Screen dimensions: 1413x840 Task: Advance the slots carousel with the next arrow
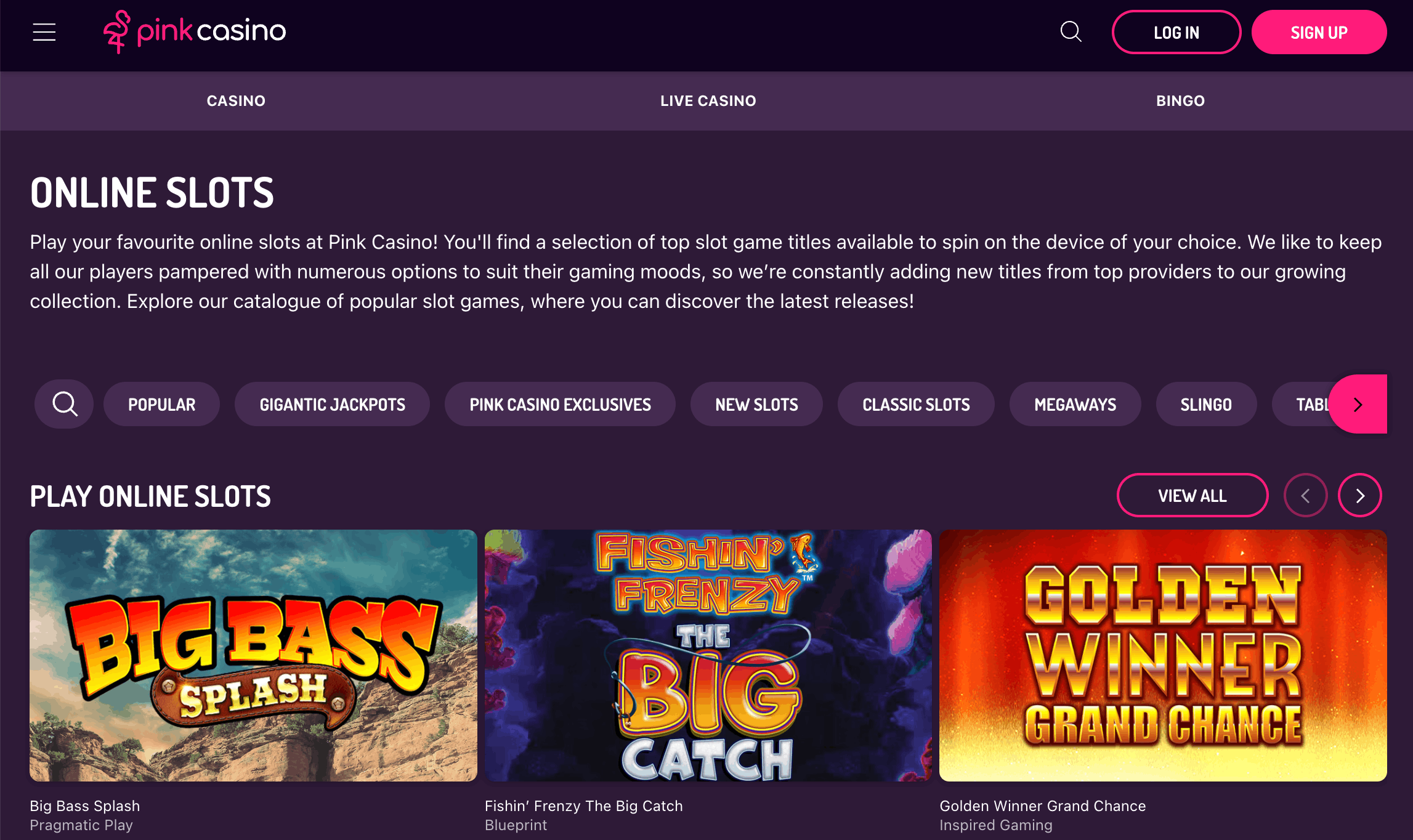[1360, 495]
